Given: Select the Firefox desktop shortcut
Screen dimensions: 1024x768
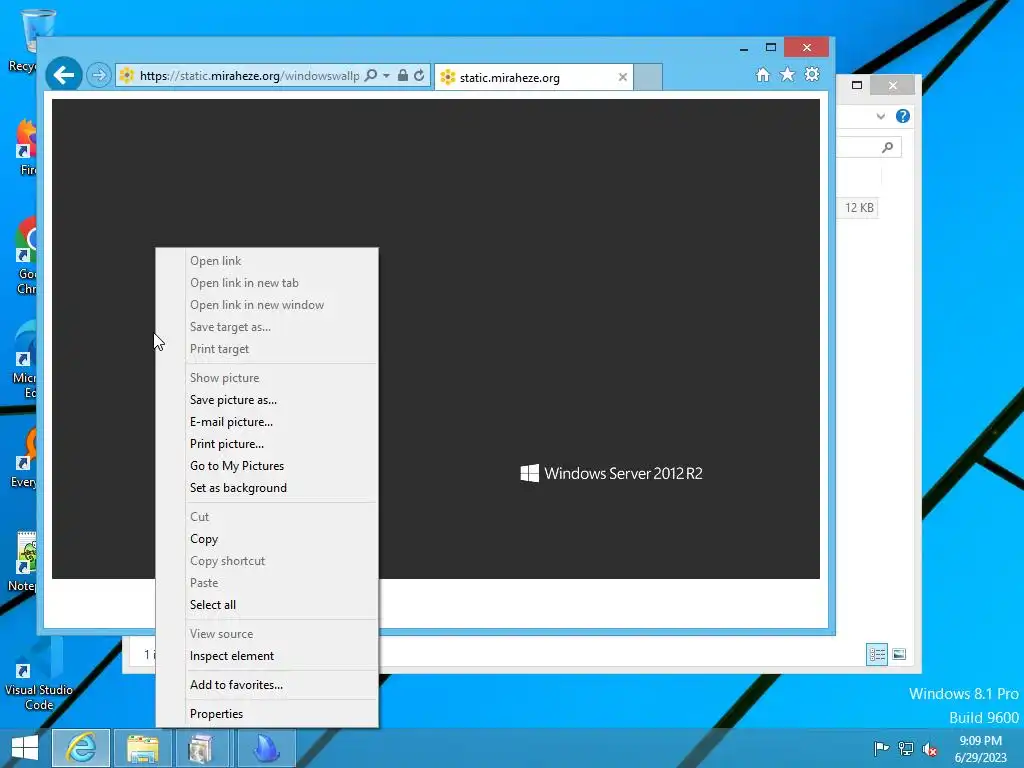Looking at the screenshot, I should [26, 147].
